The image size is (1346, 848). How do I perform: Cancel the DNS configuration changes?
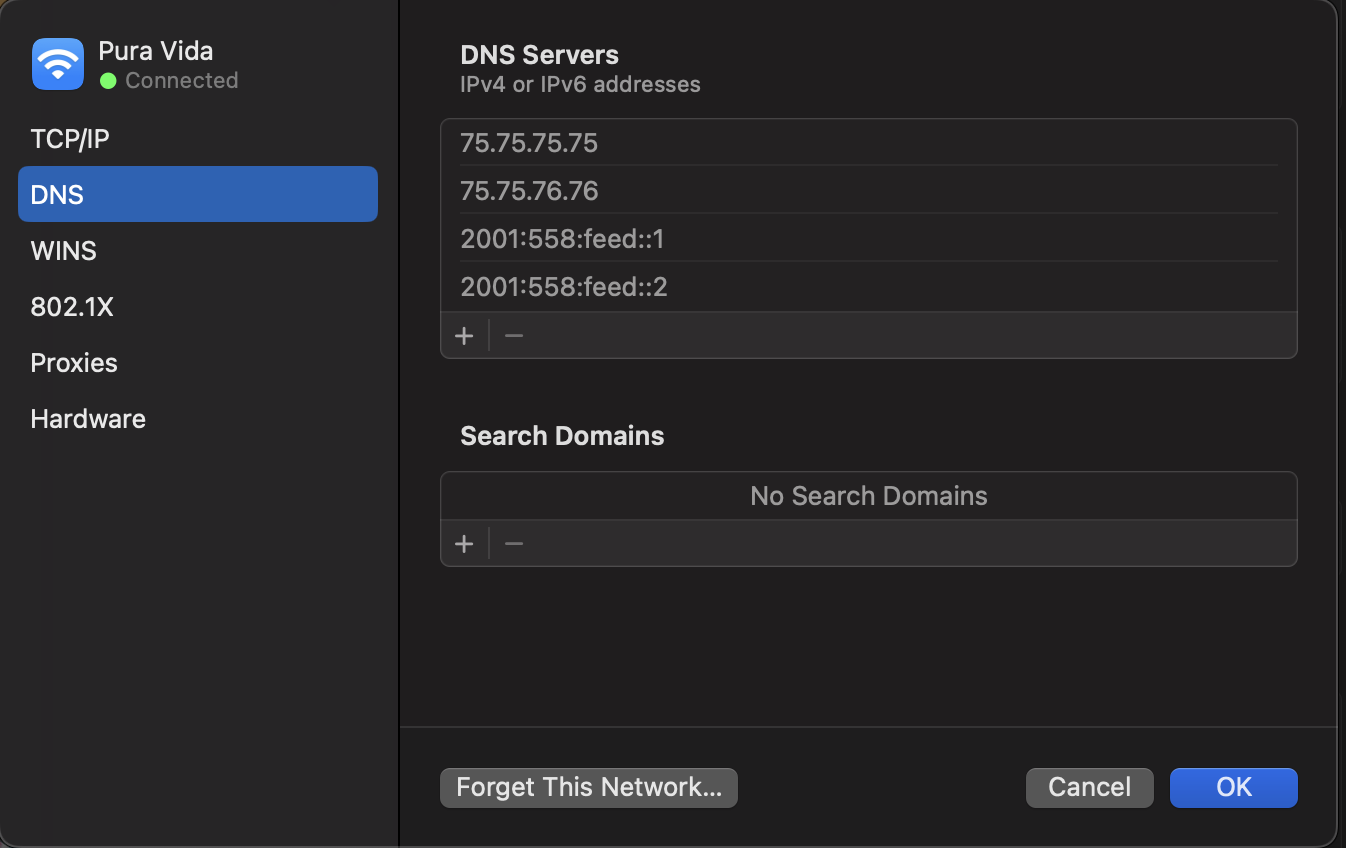tap(1089, 787)
